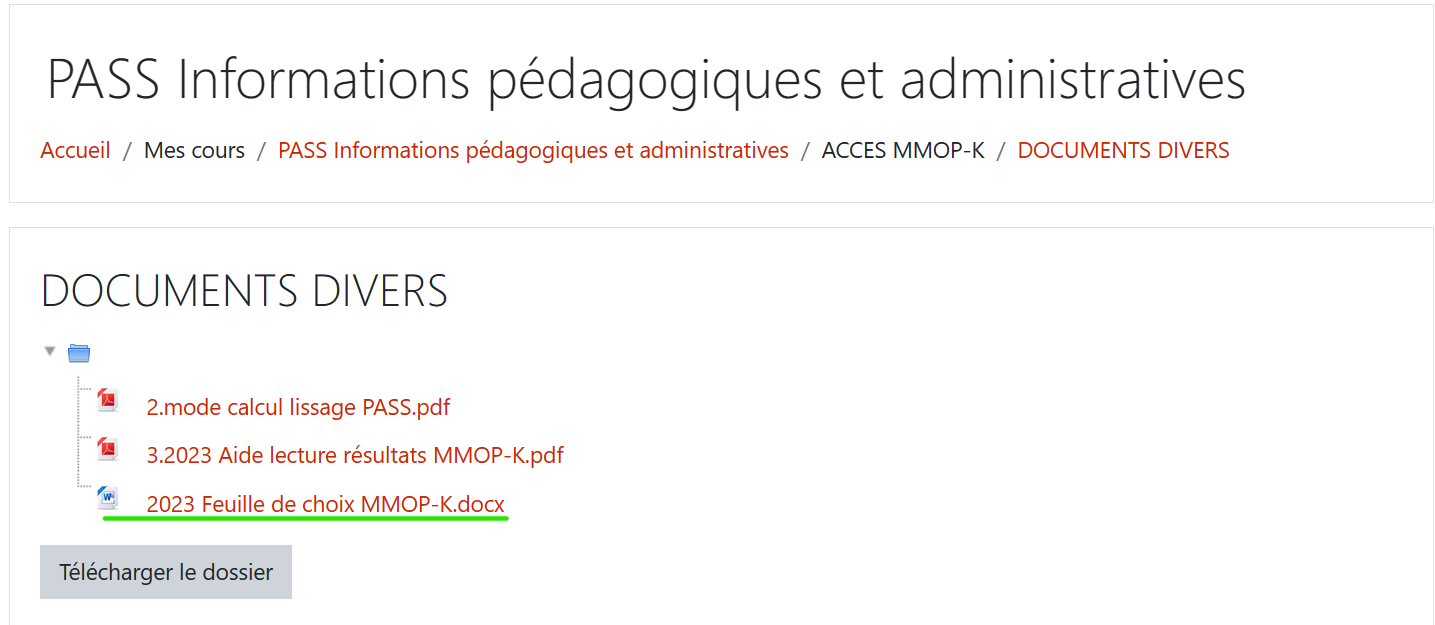Image resolution: width=1435 pixels, height=625 pixels.
Task: Select the blue folder icon in the file tree
Action: pos(79,353)
